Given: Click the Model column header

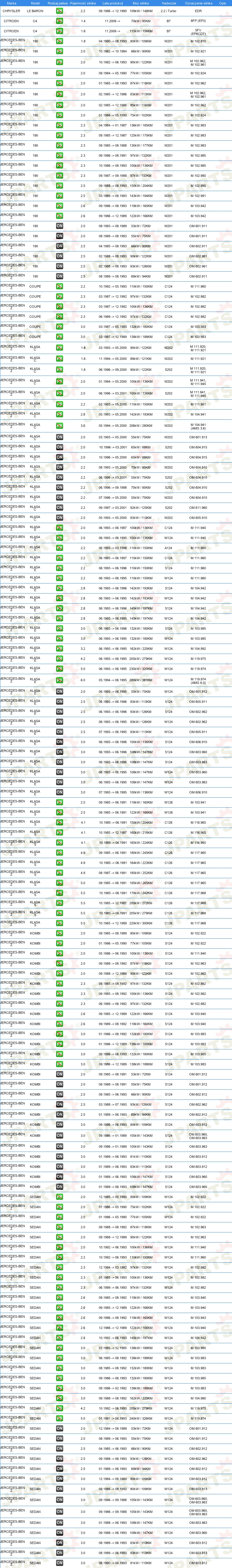Looking at the screenshot, I should click(35, 3).
